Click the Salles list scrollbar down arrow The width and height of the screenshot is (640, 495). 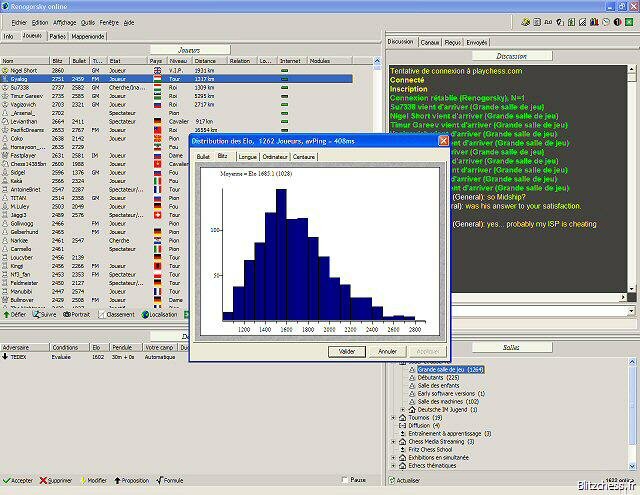pos(634,467)
